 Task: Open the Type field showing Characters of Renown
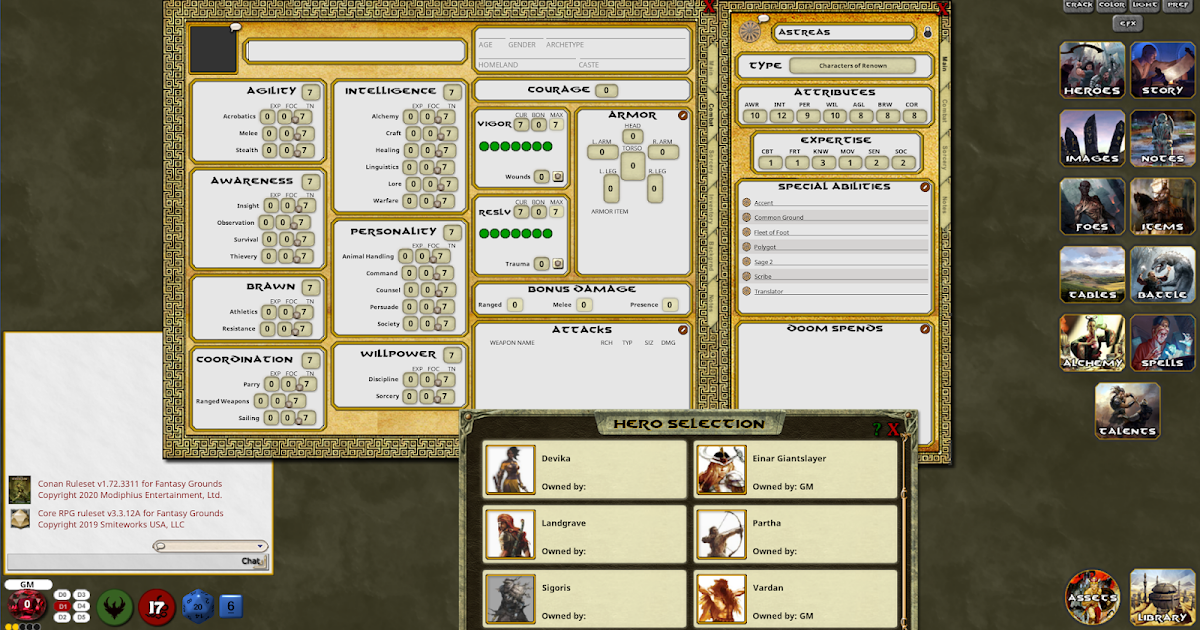tap(852, 66)
